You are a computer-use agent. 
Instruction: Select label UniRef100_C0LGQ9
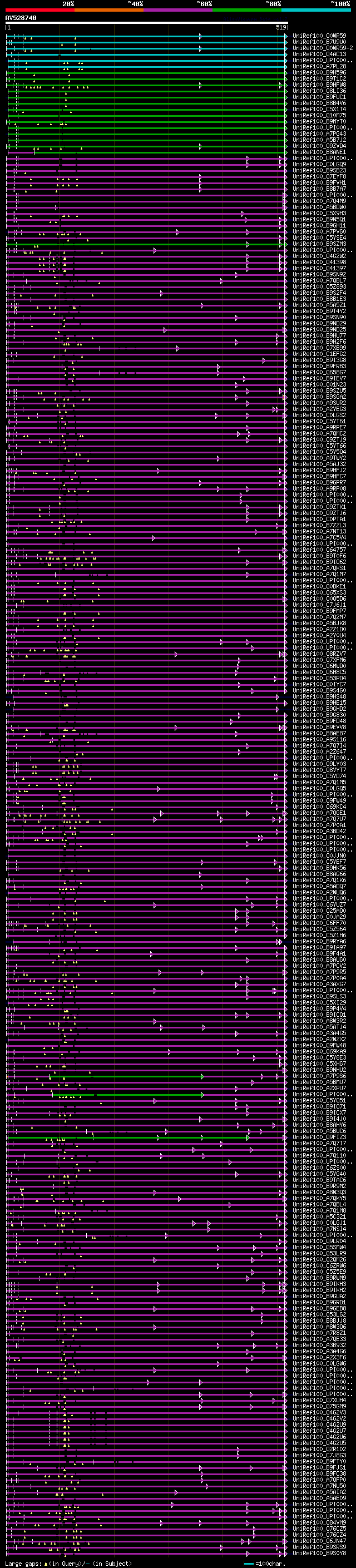319,164
